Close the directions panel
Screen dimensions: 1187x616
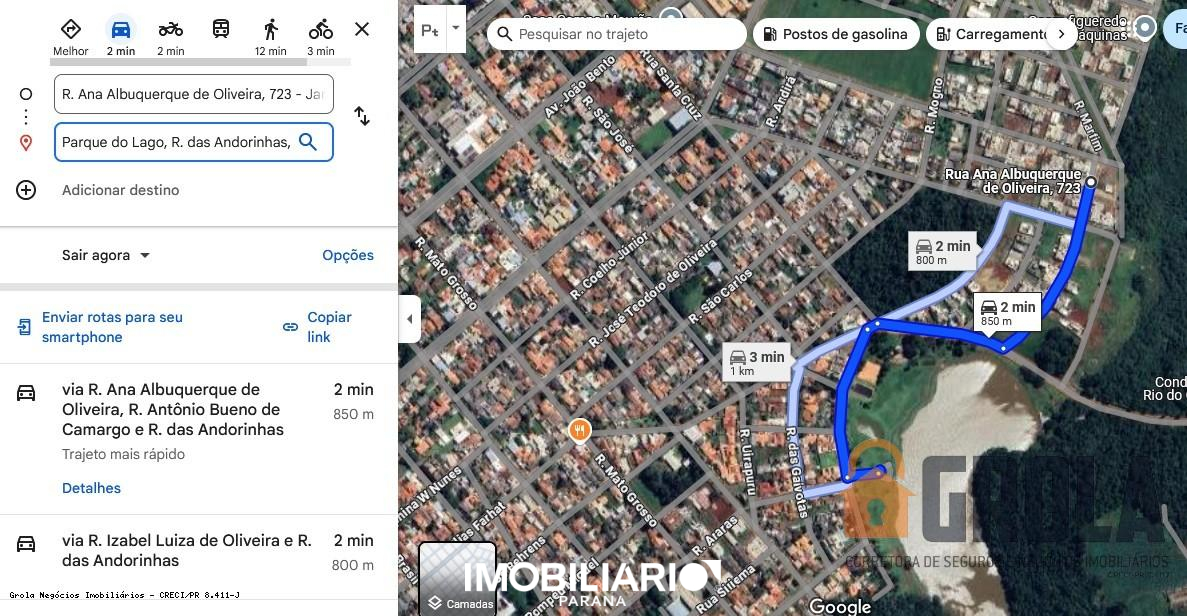click(x=362, y=30)
